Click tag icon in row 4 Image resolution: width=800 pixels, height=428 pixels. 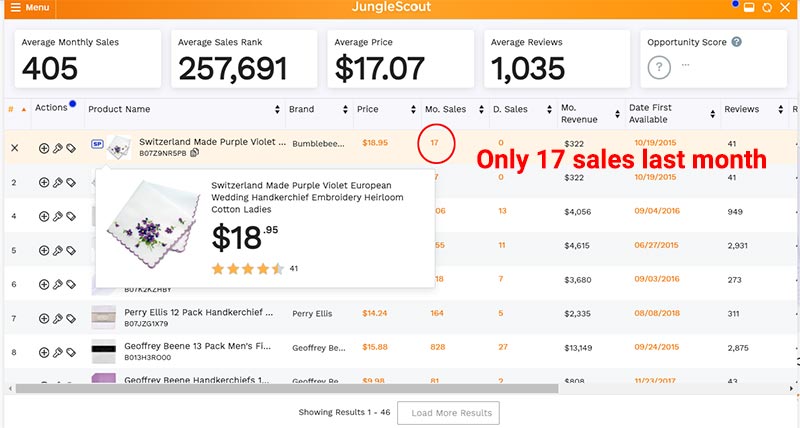71,216
